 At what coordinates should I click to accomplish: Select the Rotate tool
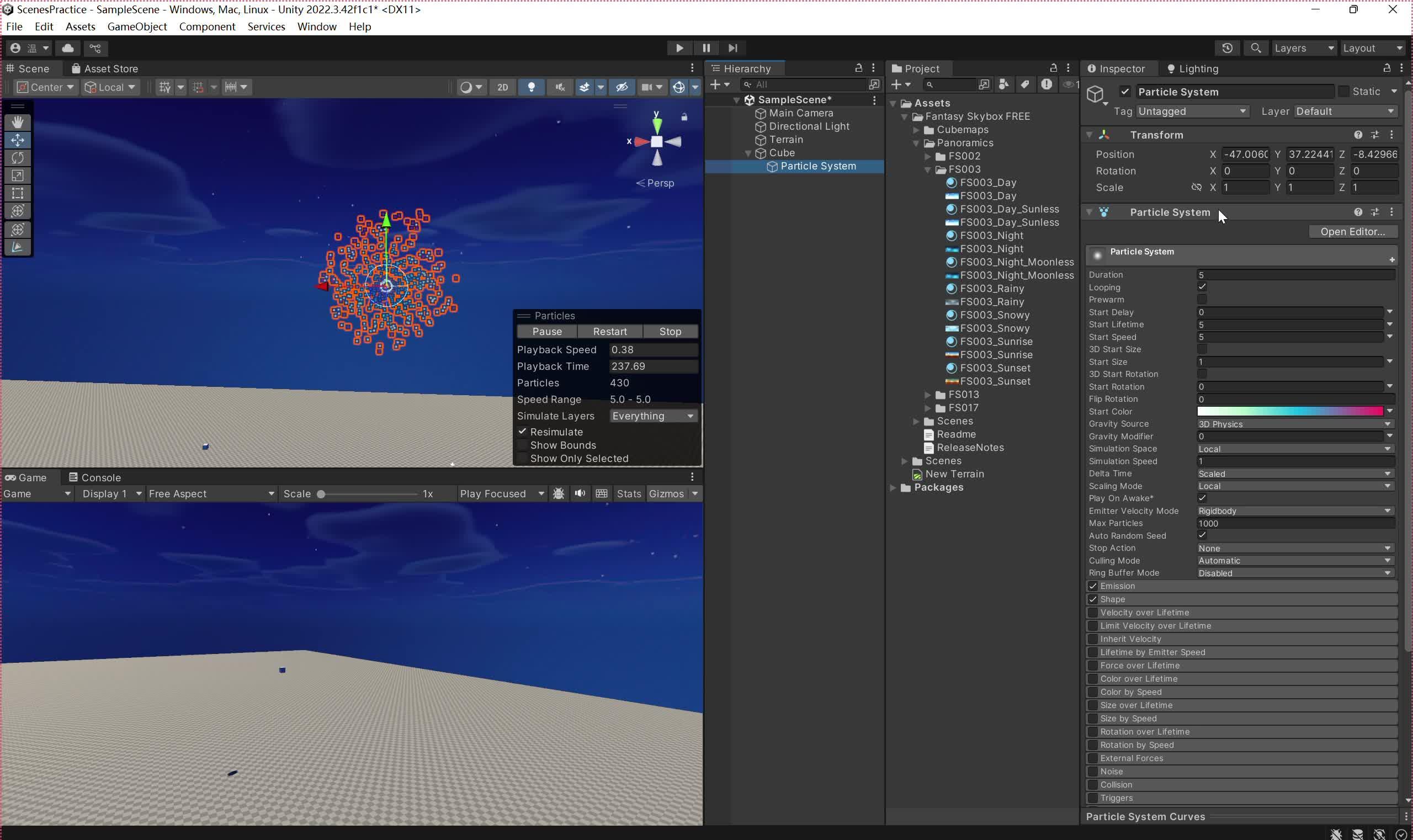click(x=18, y=158)
